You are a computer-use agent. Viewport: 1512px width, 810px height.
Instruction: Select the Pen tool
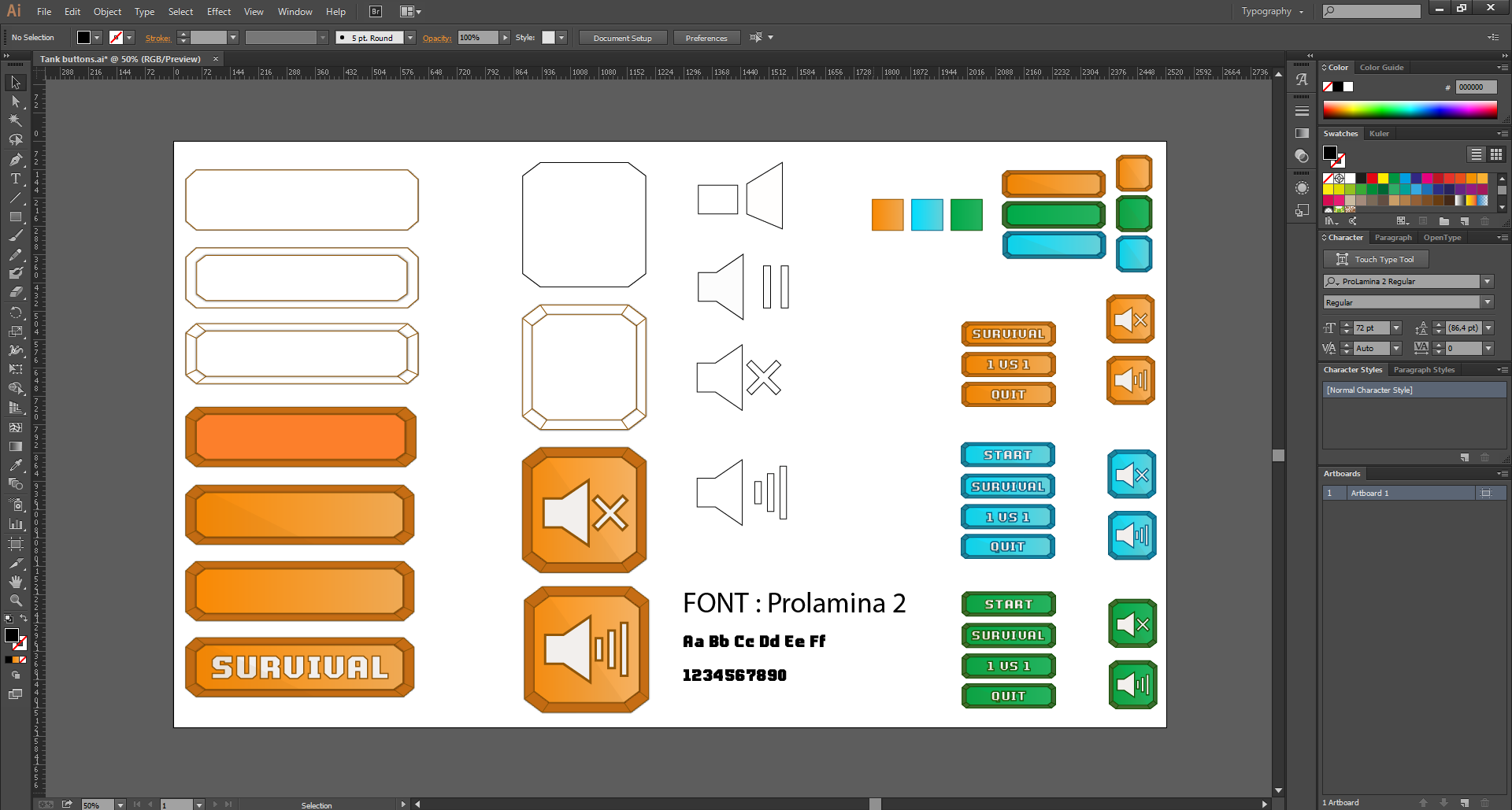[x=16, y=160]
